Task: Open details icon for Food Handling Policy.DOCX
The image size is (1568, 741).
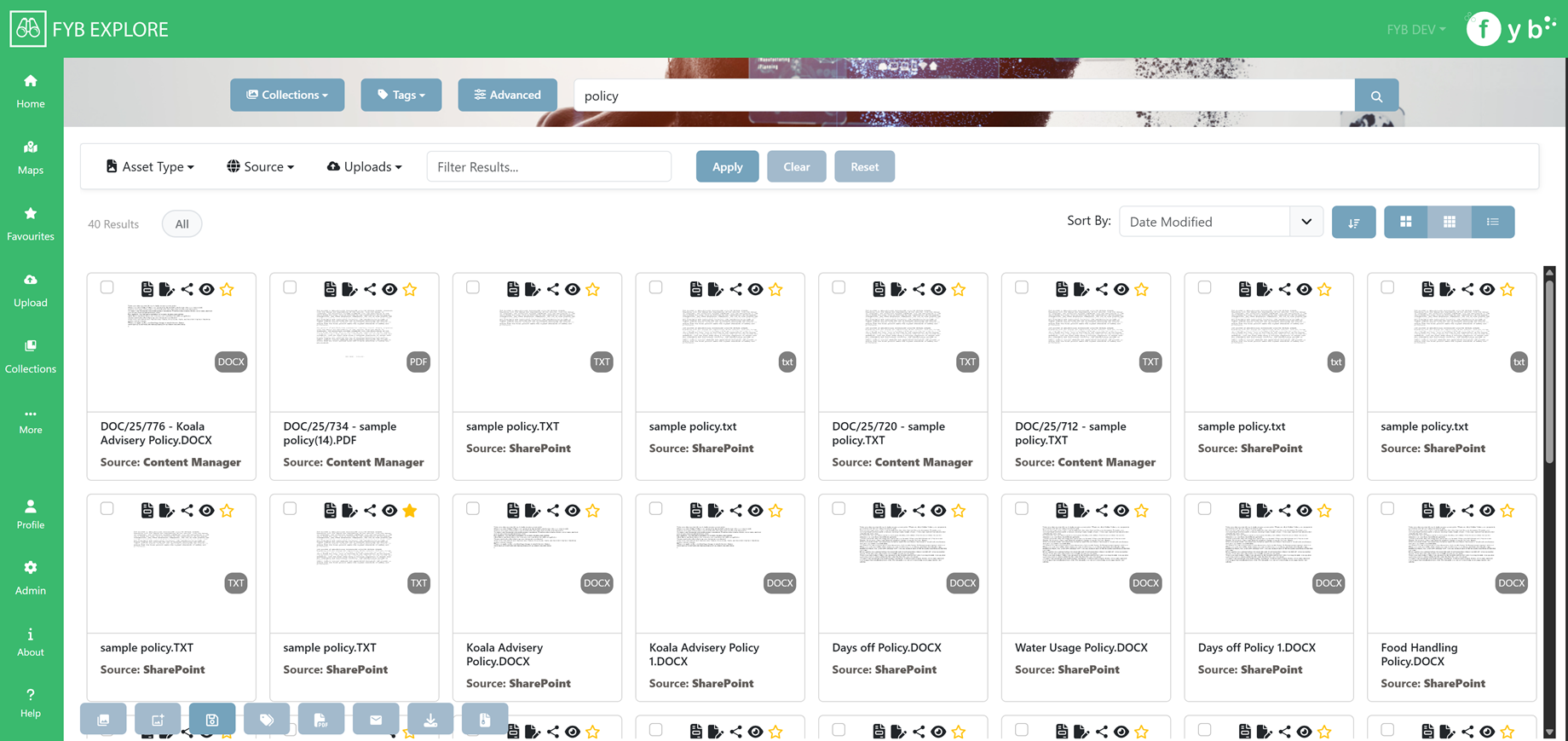Action: (1427, 511)
